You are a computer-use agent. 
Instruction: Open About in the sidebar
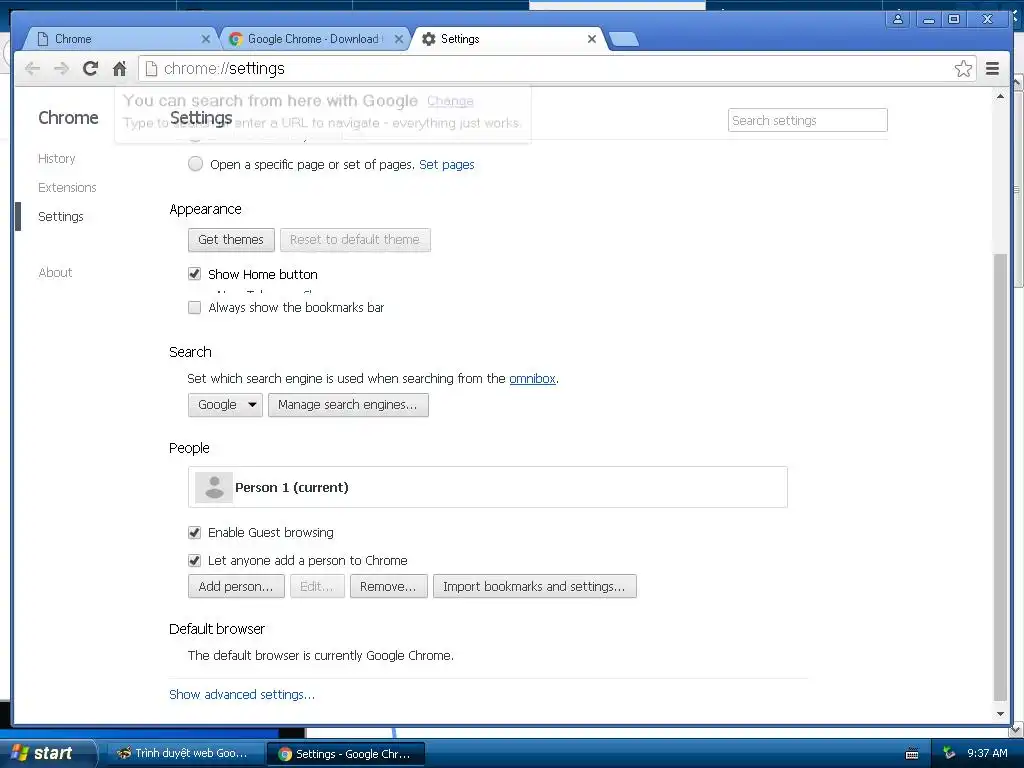pyautogui.click(x=56, y=272)
